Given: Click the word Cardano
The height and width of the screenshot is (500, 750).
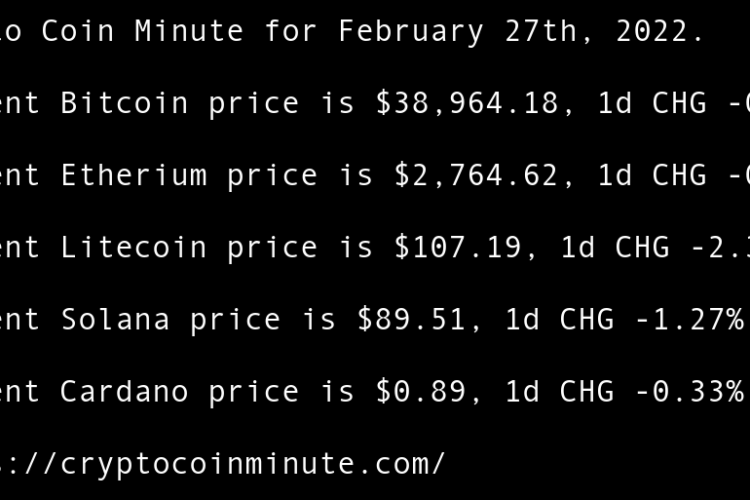Looking at the screenshot, I should click(x=124, y=391).
